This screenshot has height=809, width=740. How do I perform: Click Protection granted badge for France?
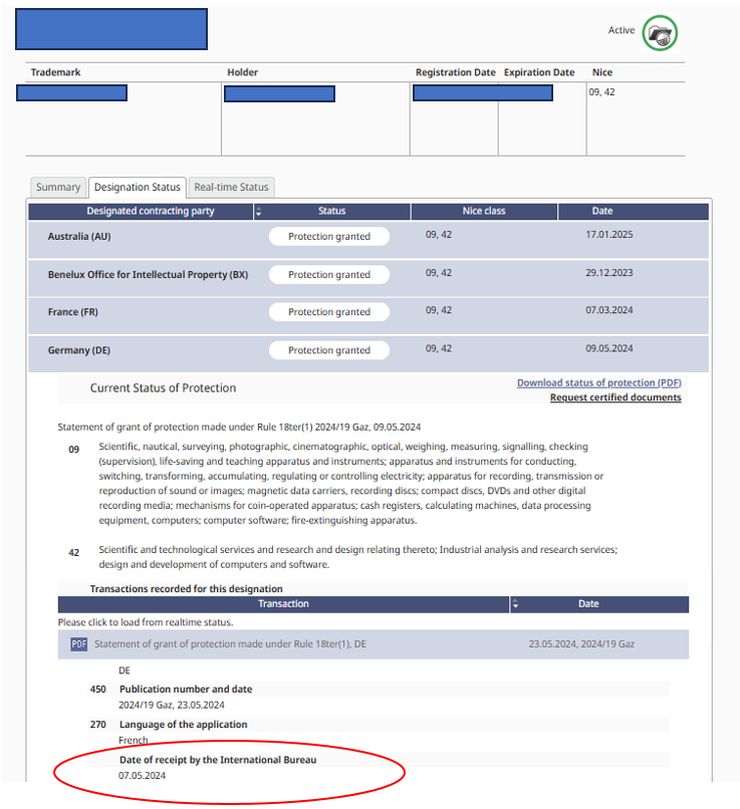(x=329, y=312)
